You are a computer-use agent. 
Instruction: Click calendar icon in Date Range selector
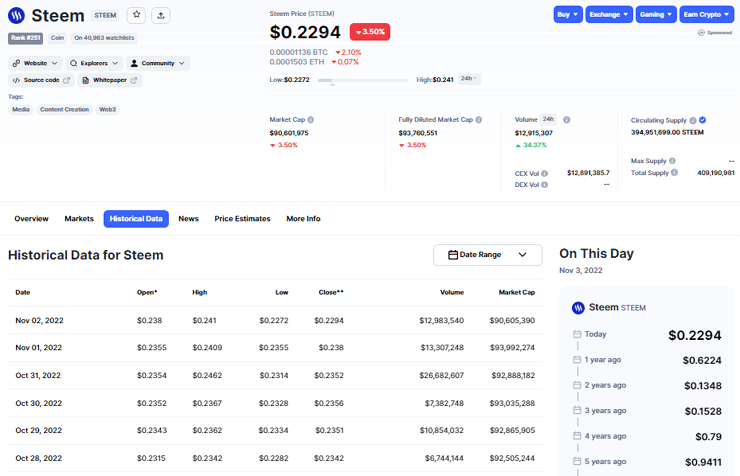pyautogui.click(x=453, y=255)
